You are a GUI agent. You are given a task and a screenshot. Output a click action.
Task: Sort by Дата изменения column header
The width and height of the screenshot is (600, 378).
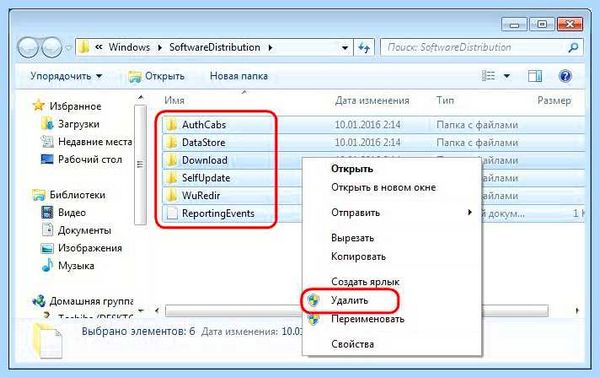372,100
